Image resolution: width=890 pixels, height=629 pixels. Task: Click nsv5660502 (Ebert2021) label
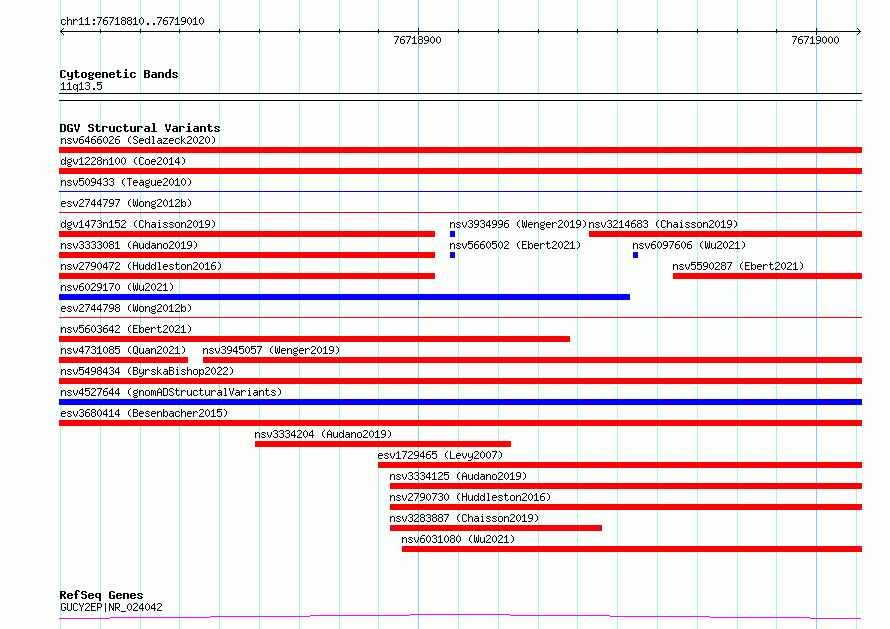click(x=515, y=245)
